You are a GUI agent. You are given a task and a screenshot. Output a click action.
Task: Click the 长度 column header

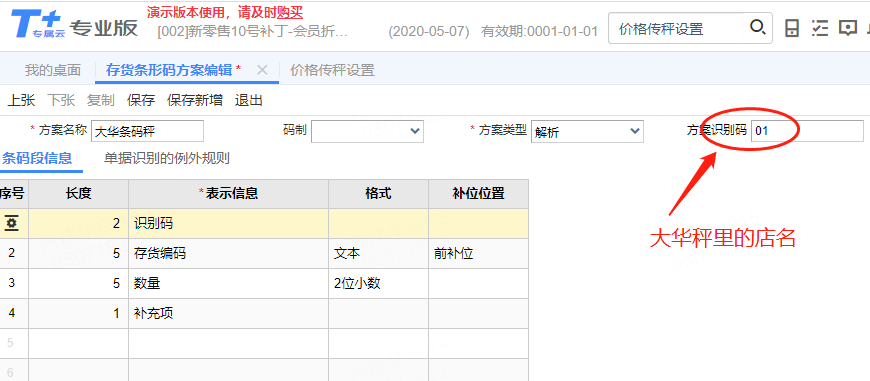tap(78, 194)
